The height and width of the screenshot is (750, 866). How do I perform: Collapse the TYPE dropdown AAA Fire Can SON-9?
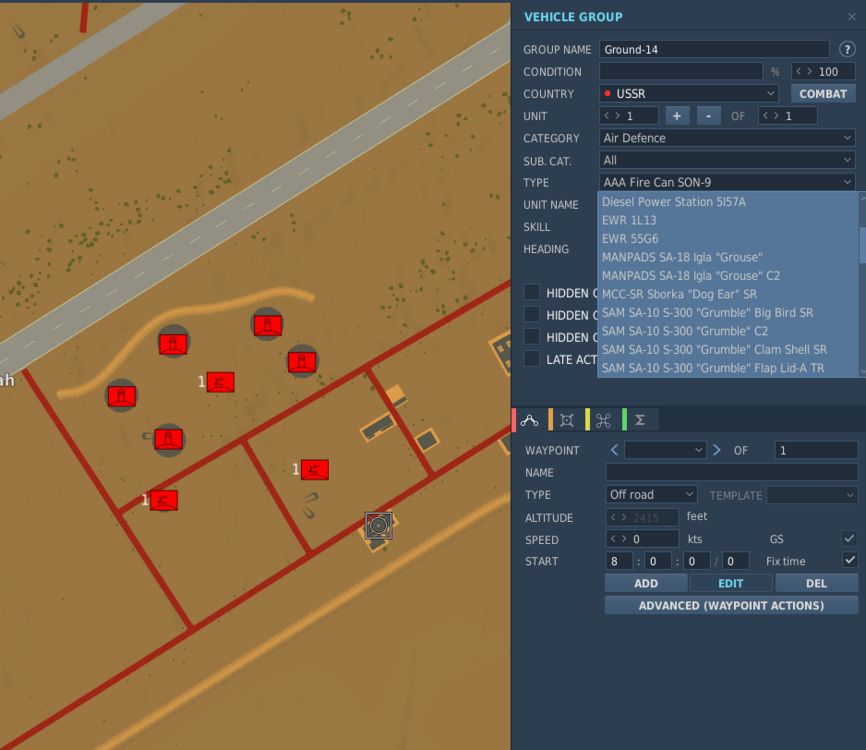pyautogui.click(x=727, y=182)
